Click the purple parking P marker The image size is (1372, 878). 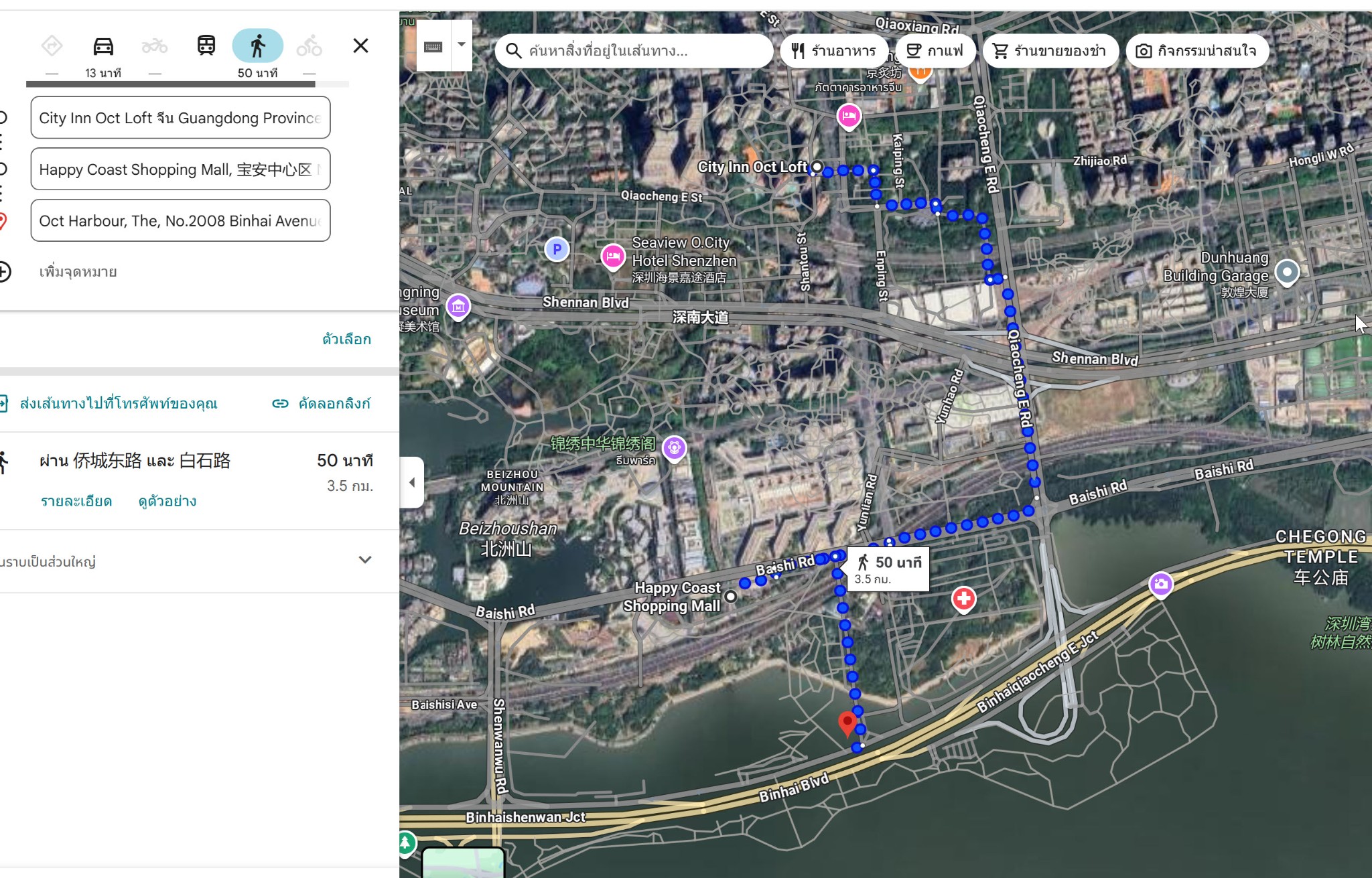557,249
